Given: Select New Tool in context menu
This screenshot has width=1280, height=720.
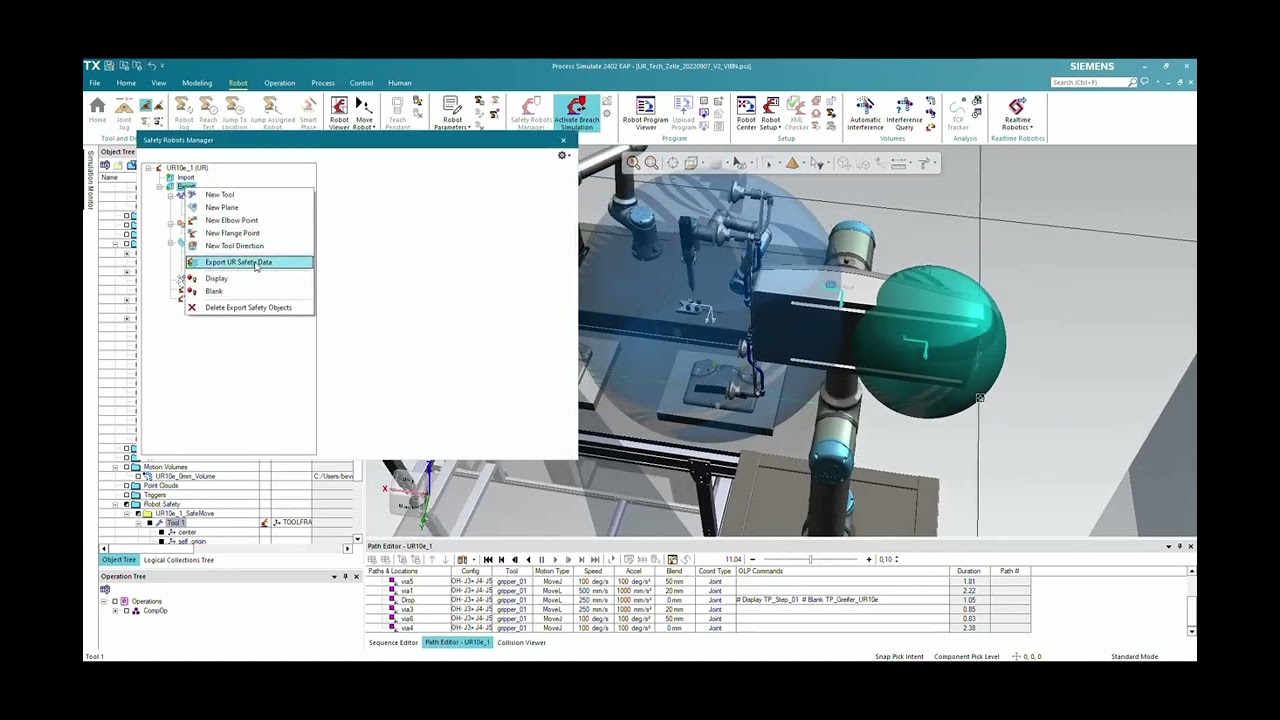Looking at the screenshot, I should pyautogui.click(x=249, y=195).
